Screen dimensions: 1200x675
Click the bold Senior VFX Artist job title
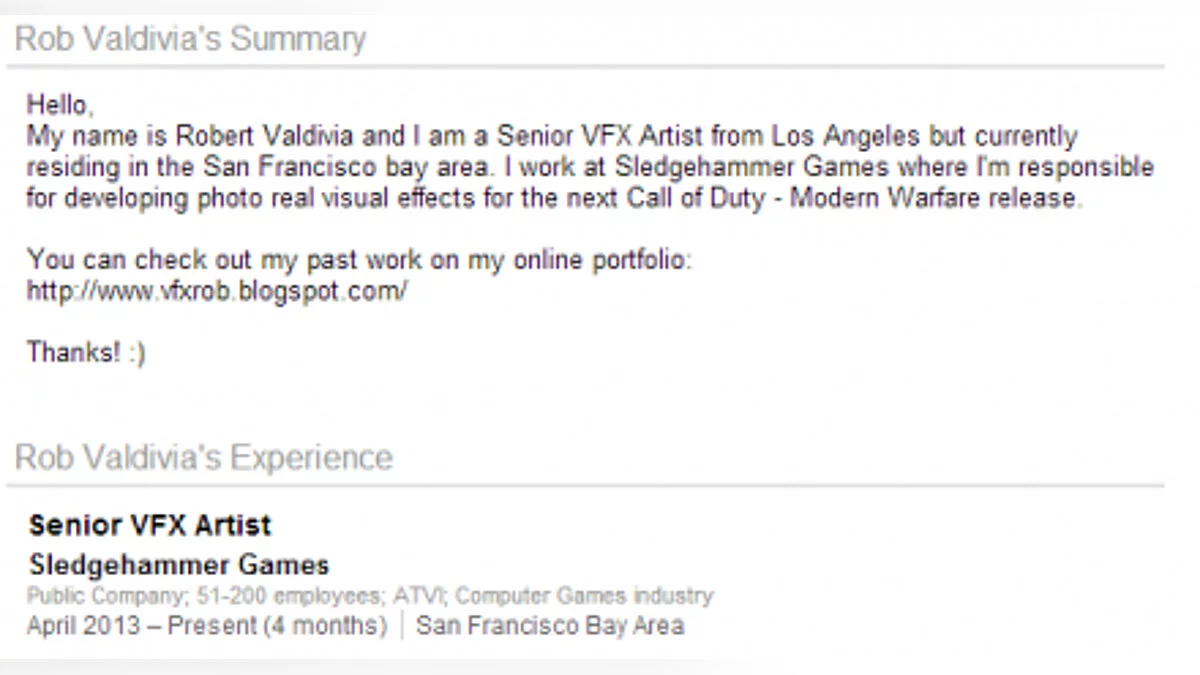pyautogui.click(x=150, y=525)
